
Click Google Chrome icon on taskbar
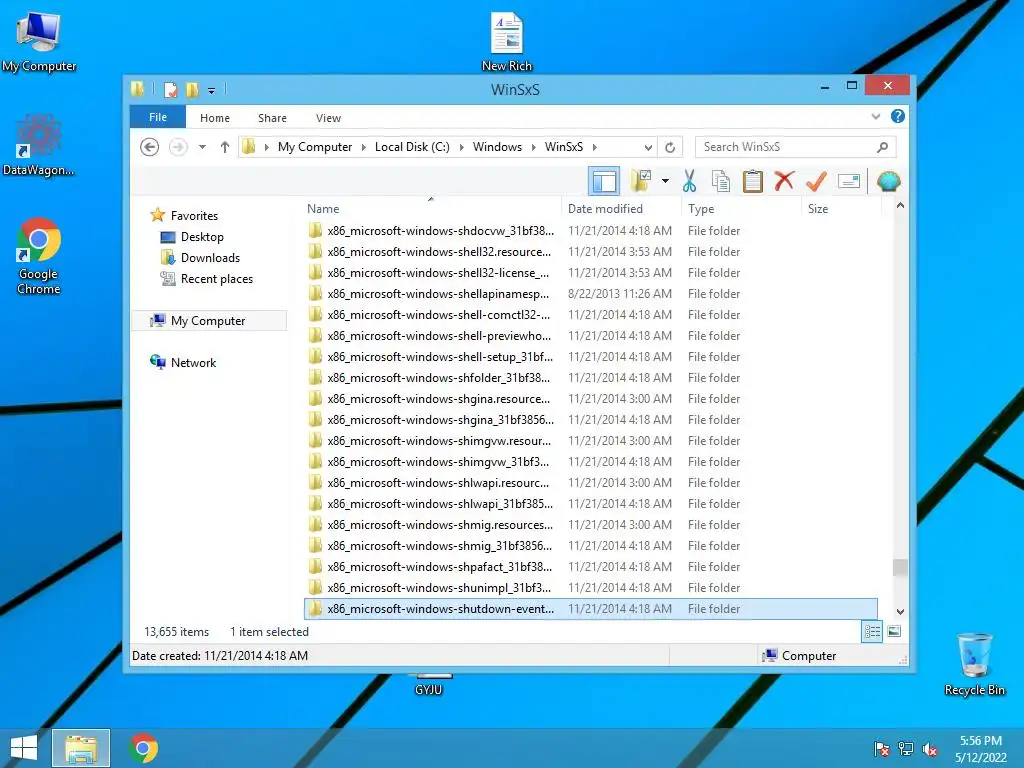pos(143,748)
